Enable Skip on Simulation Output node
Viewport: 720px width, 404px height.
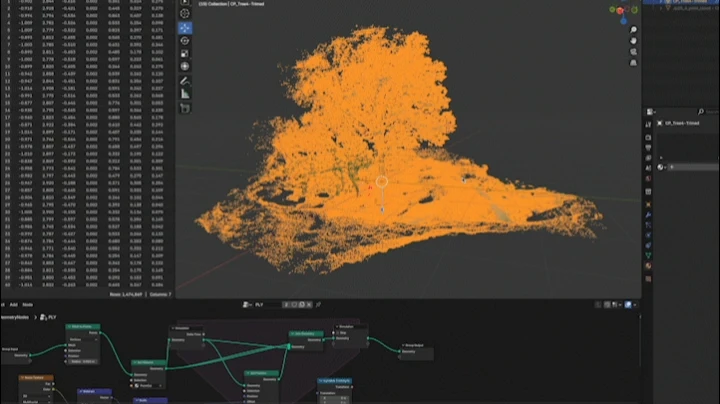pos(338,332)
